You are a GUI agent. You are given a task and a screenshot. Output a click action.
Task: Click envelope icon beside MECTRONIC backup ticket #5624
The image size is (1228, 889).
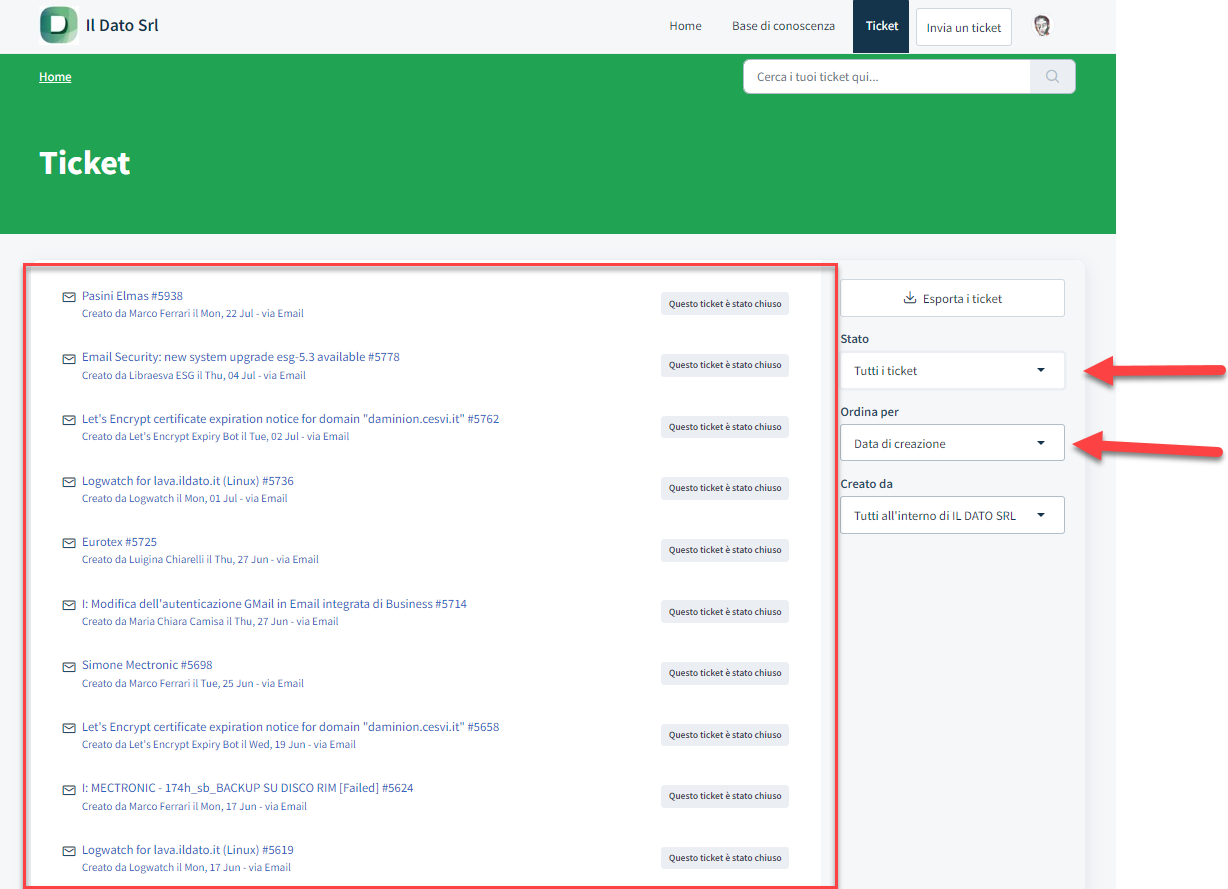69,789
